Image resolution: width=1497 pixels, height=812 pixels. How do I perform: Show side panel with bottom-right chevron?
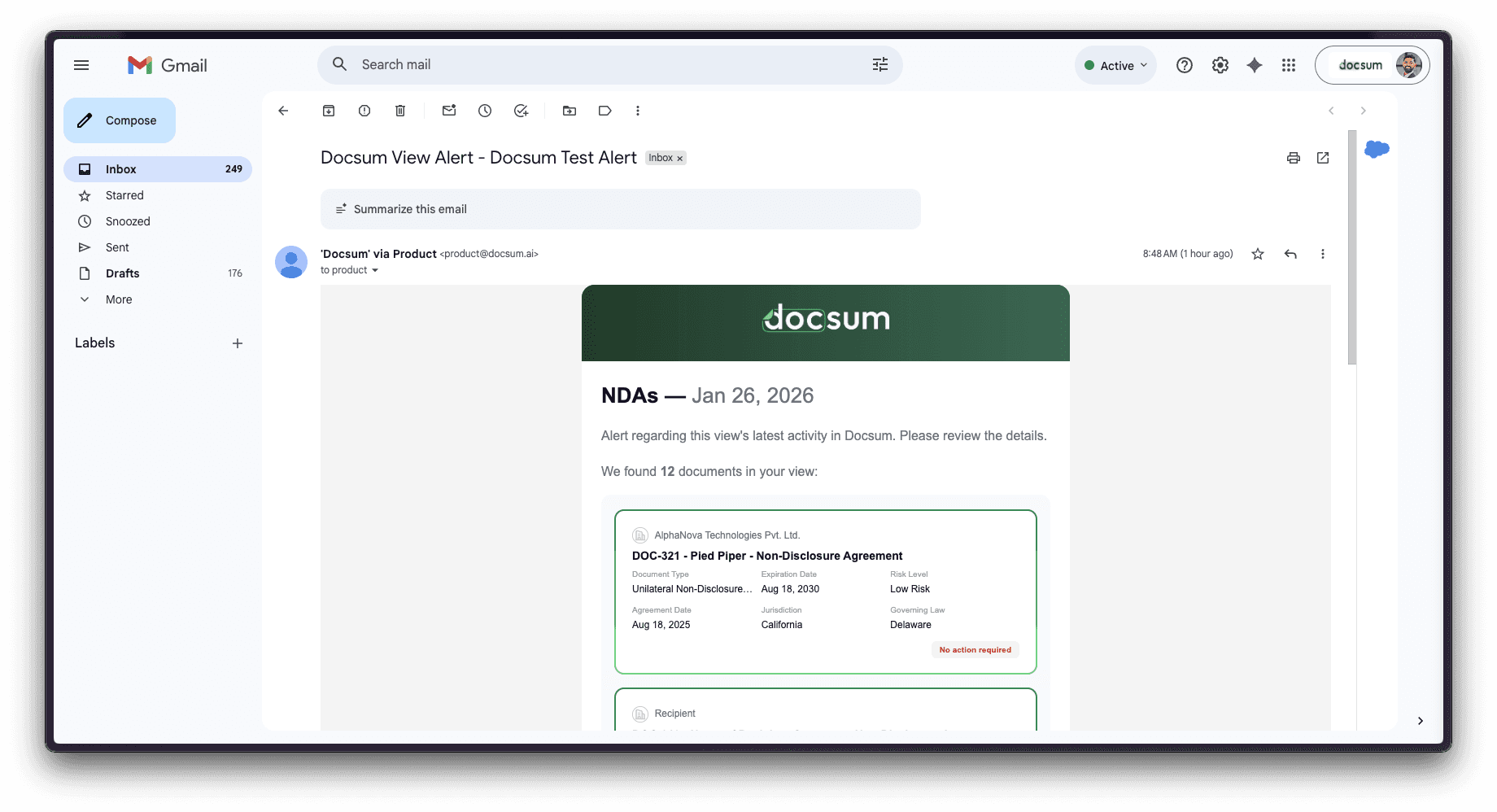click(x=1421, y=721)
